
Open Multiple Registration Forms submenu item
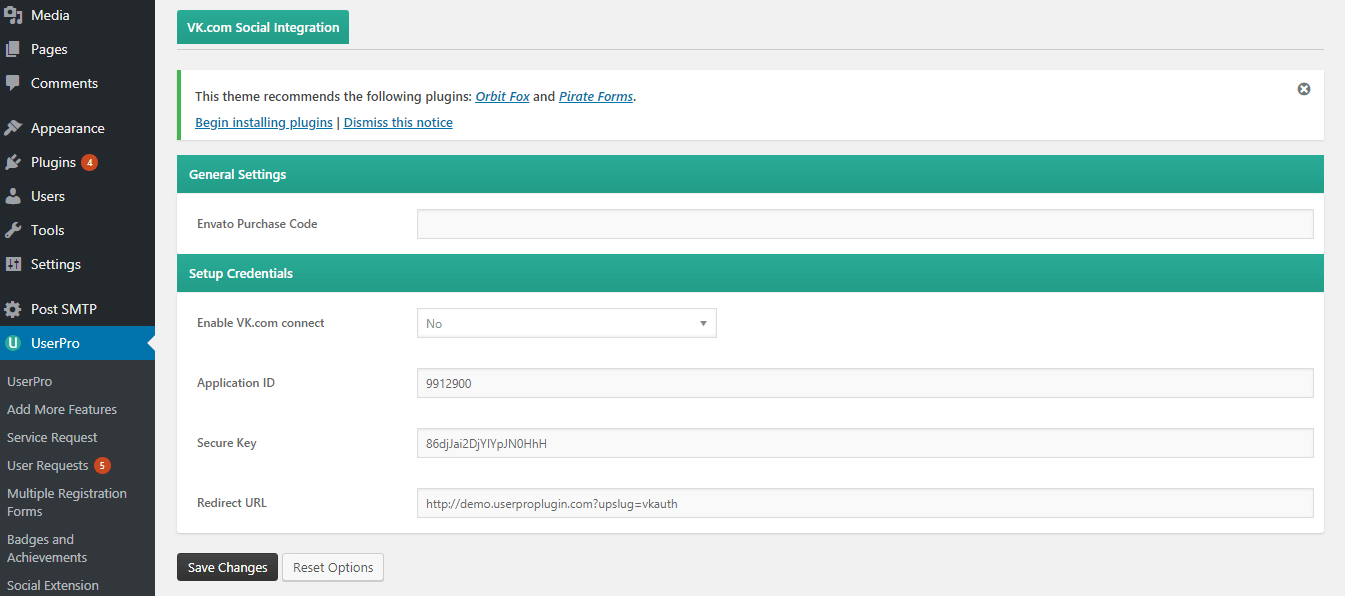coord(67,502)
